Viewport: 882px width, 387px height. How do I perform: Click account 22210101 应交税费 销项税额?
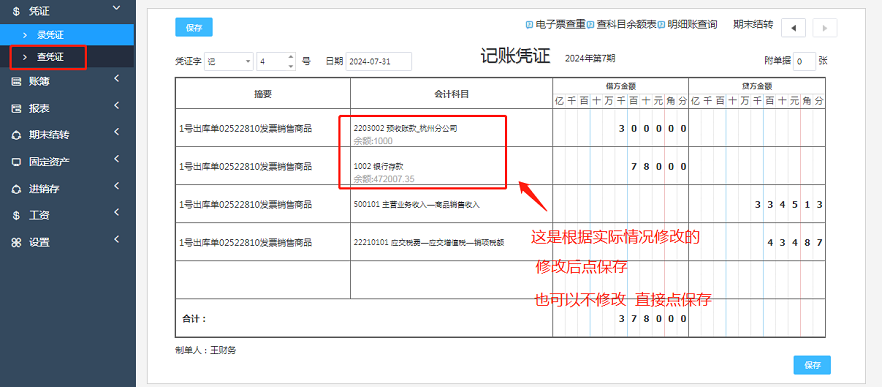tap(429, 243)
